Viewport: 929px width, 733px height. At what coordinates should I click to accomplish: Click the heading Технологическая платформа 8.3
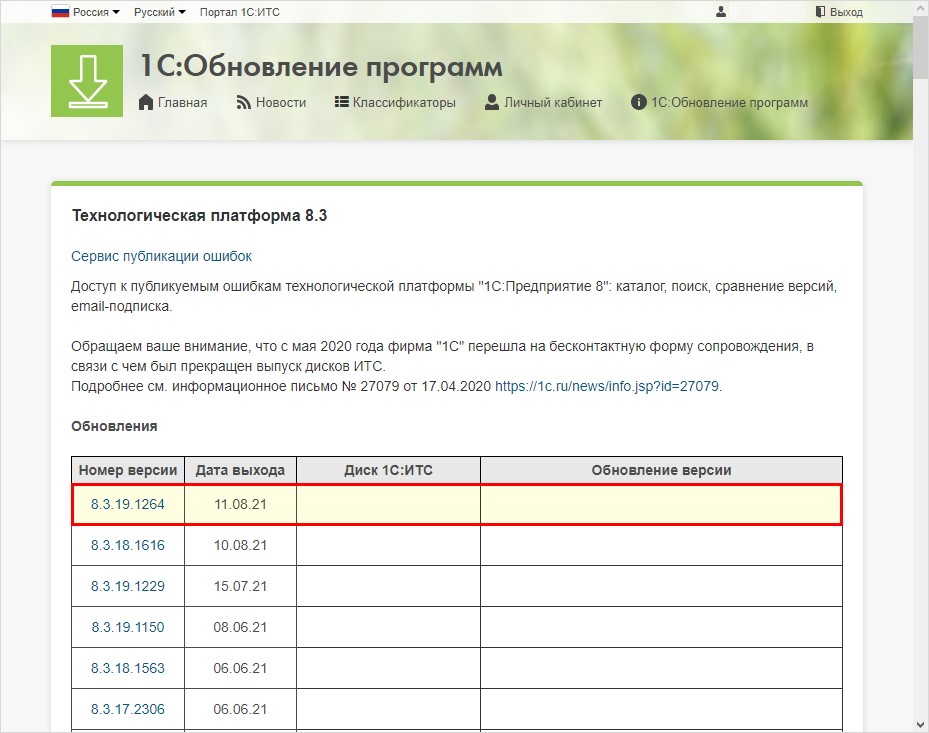199,216
